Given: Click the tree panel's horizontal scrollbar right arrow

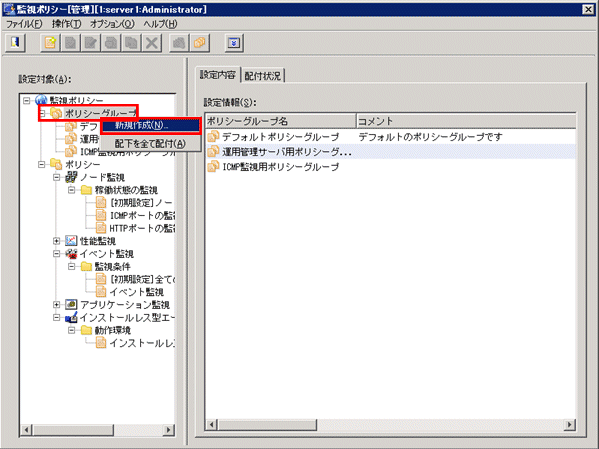Looking at the screenshot, I should point(168,430).
